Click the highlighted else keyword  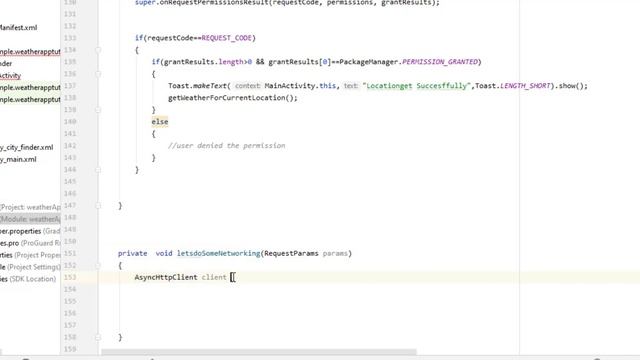click(x=160, y=122)
